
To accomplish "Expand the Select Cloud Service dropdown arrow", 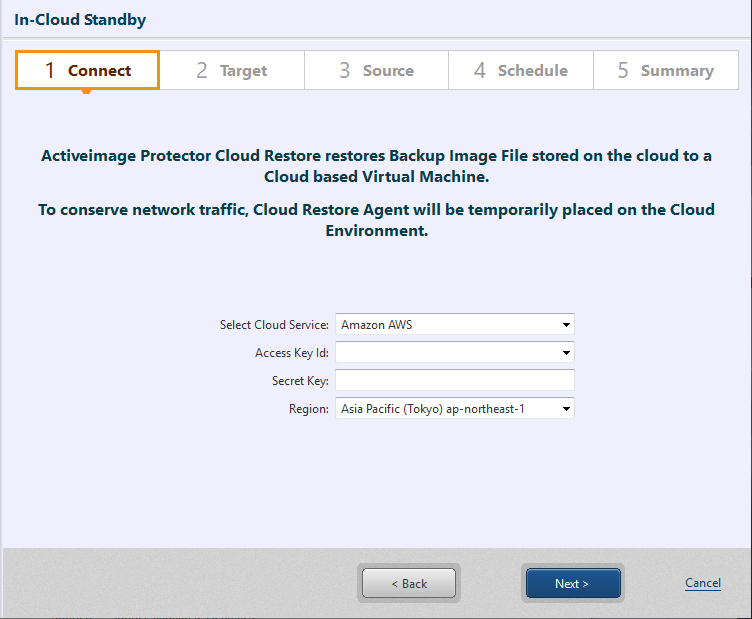I will (x=566, y=325).
